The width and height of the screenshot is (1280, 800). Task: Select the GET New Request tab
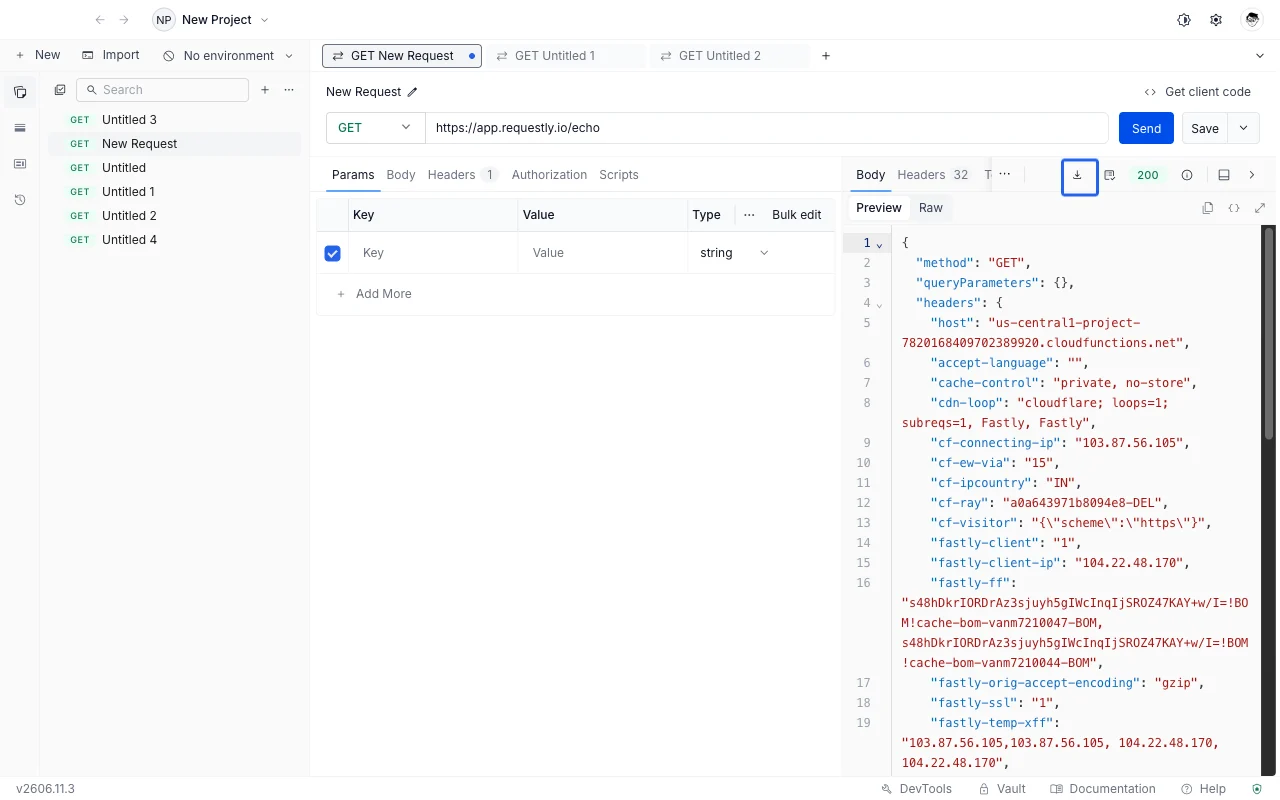click(x=402, y=56)
